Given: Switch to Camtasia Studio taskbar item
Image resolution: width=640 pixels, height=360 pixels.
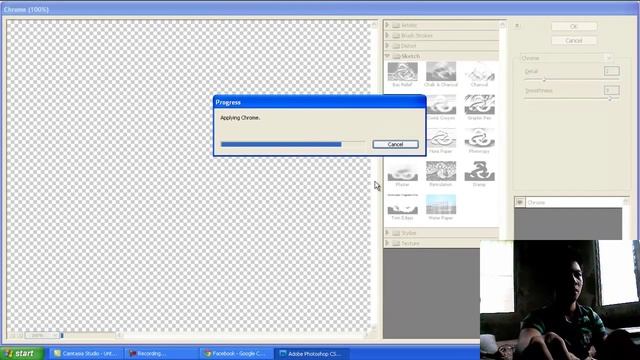Looking at the screenshot, I should point(86,353).
